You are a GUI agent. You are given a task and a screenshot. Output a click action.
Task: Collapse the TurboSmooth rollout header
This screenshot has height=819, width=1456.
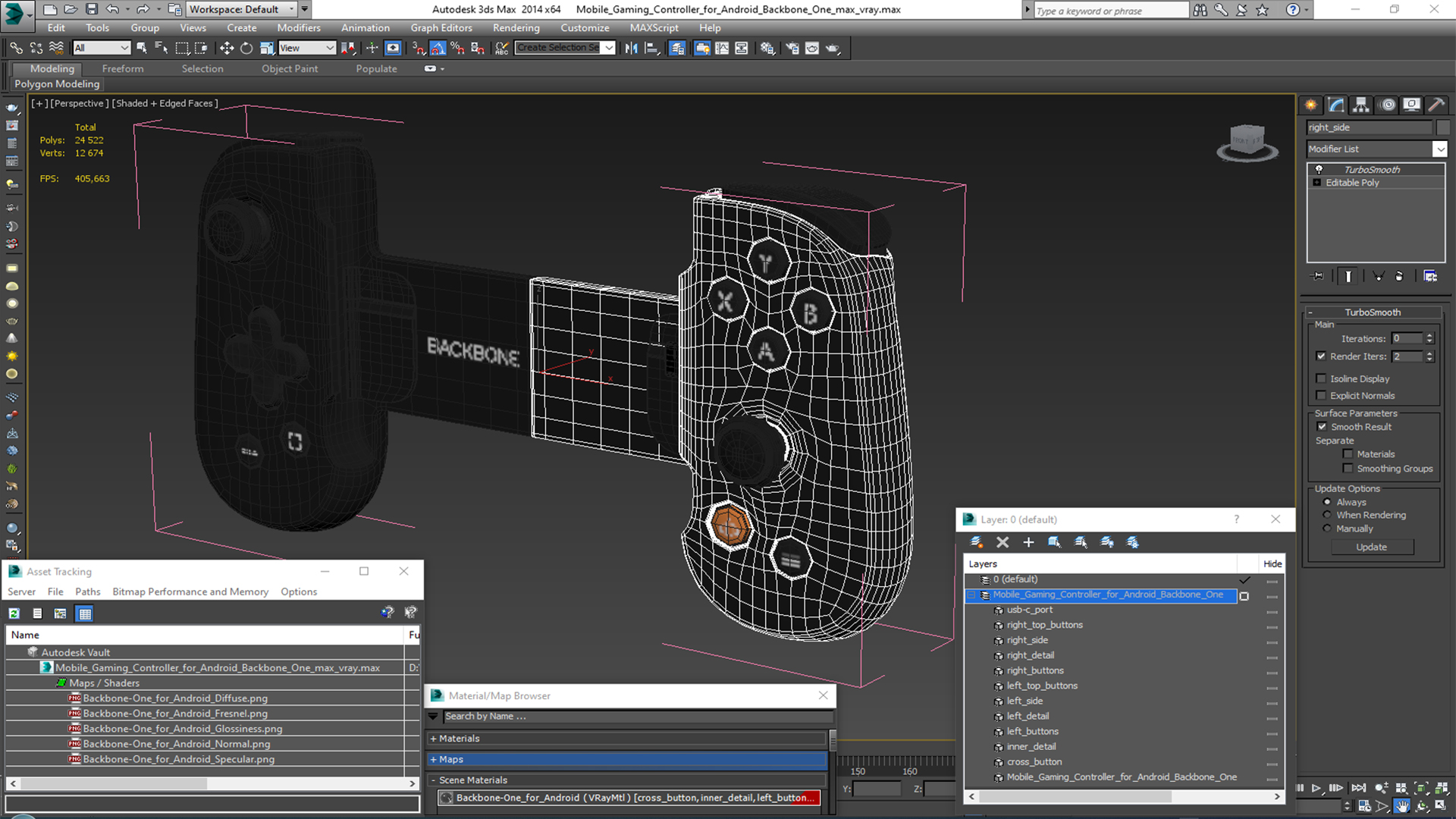coord(1372,312)
